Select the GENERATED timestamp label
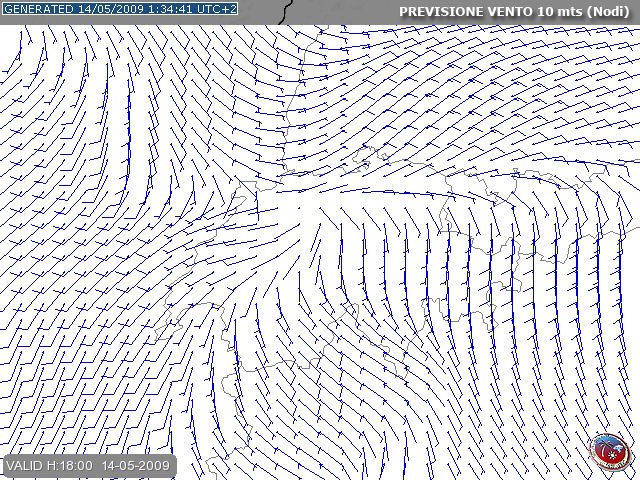This screenshot has height=480, width=640. pos(120,9)
